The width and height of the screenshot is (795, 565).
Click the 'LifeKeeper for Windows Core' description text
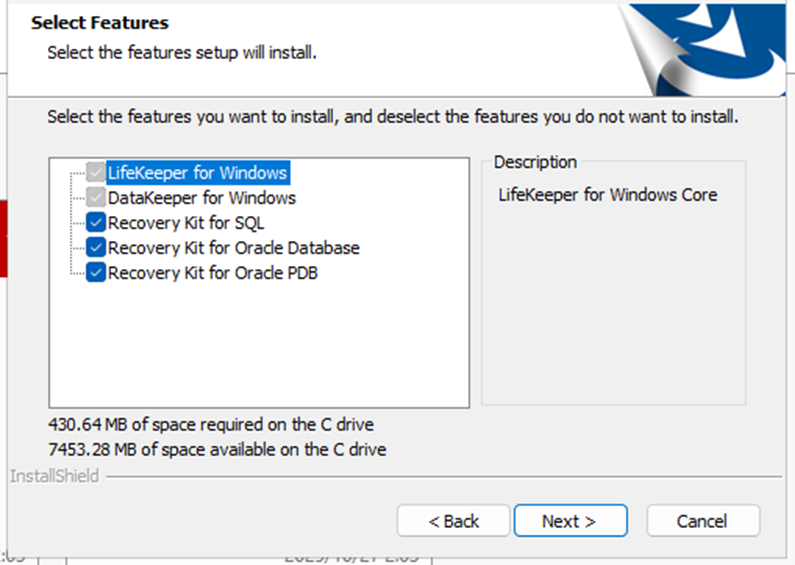point(607,195)
